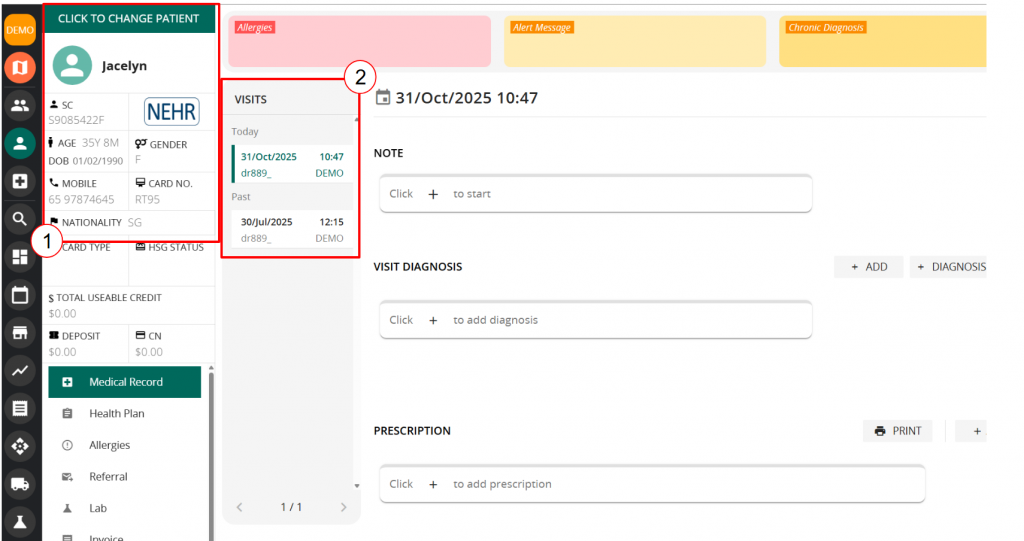
Task: Open Health Plan in patient menu
Action: pos(116,414)
